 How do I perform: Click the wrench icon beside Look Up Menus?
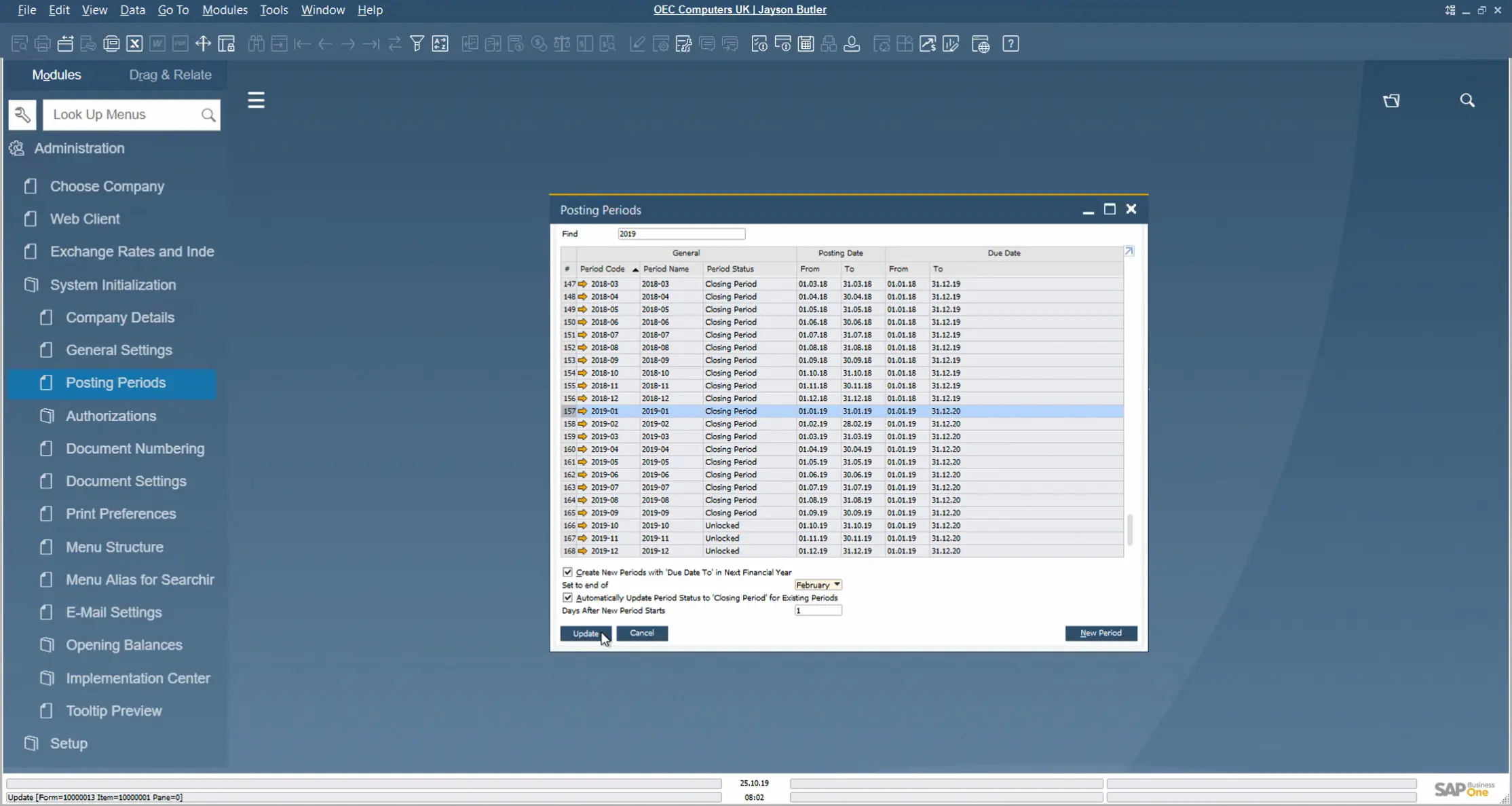coord(22,115)
